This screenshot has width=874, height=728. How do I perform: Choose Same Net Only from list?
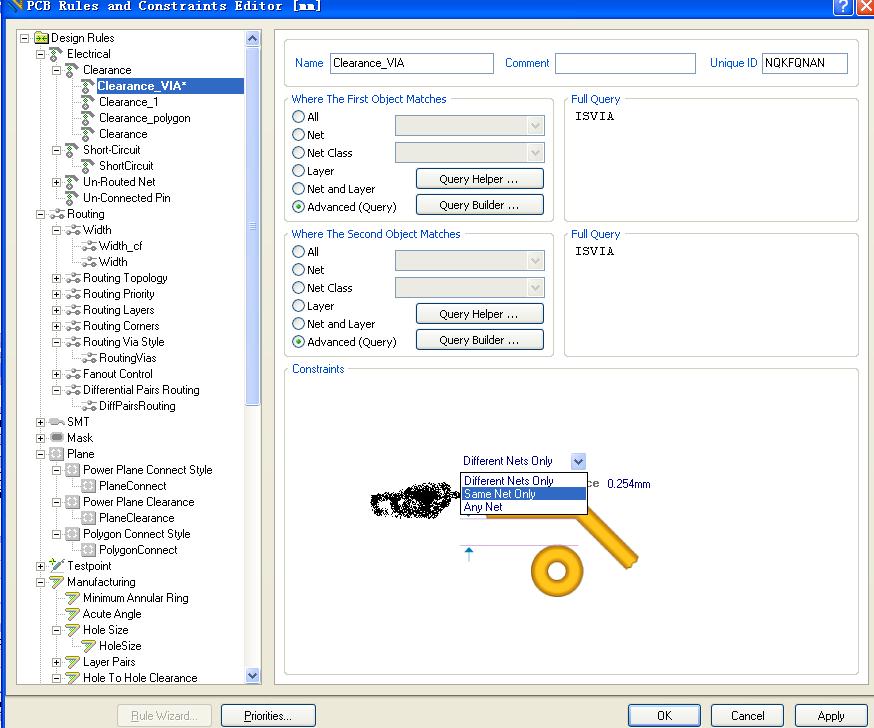[x=523, y=494]
